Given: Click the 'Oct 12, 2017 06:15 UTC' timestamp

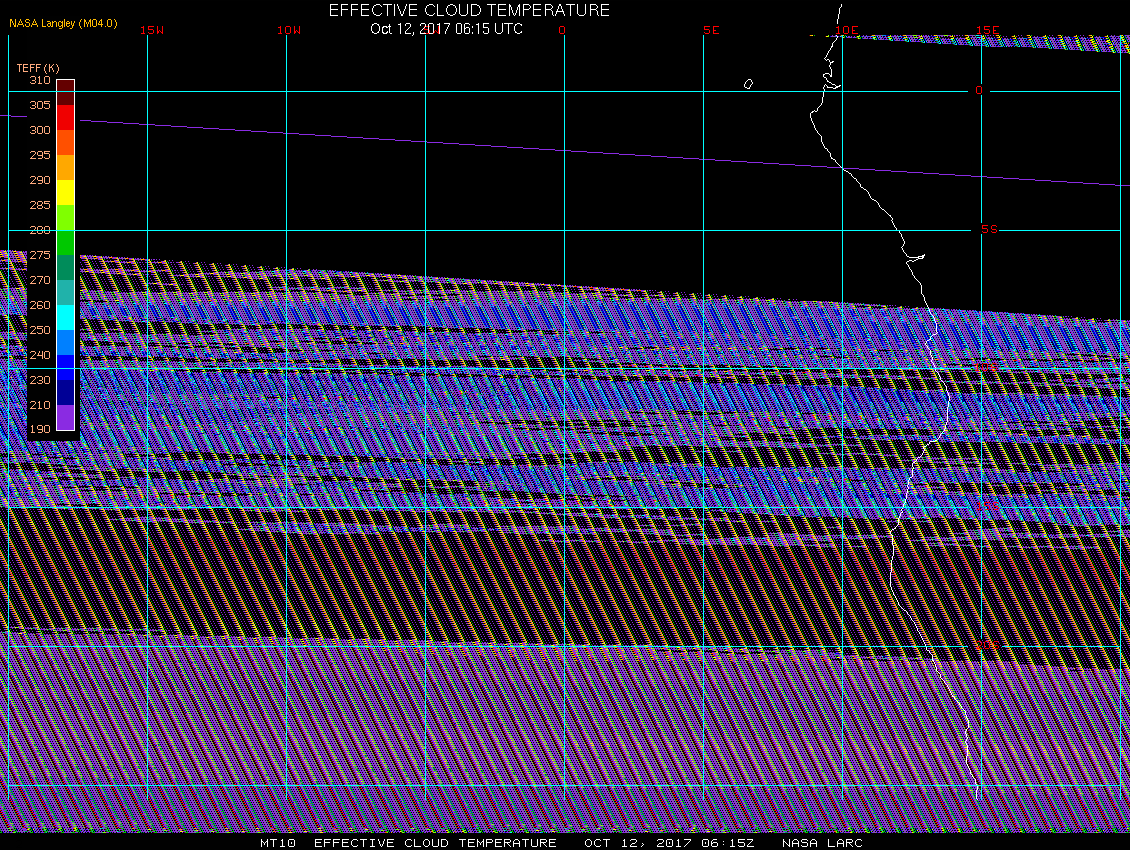Looking at the screenshot, I should pos(446,29).
